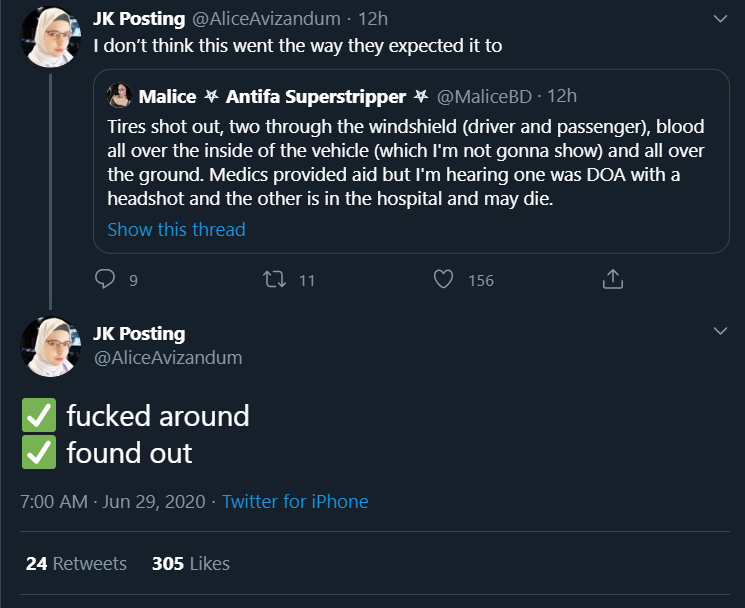Viewport: 745px width, 608px height.
Task: Open the Malice Antifa Superstripper display name
Action: (x=284, y=96)
